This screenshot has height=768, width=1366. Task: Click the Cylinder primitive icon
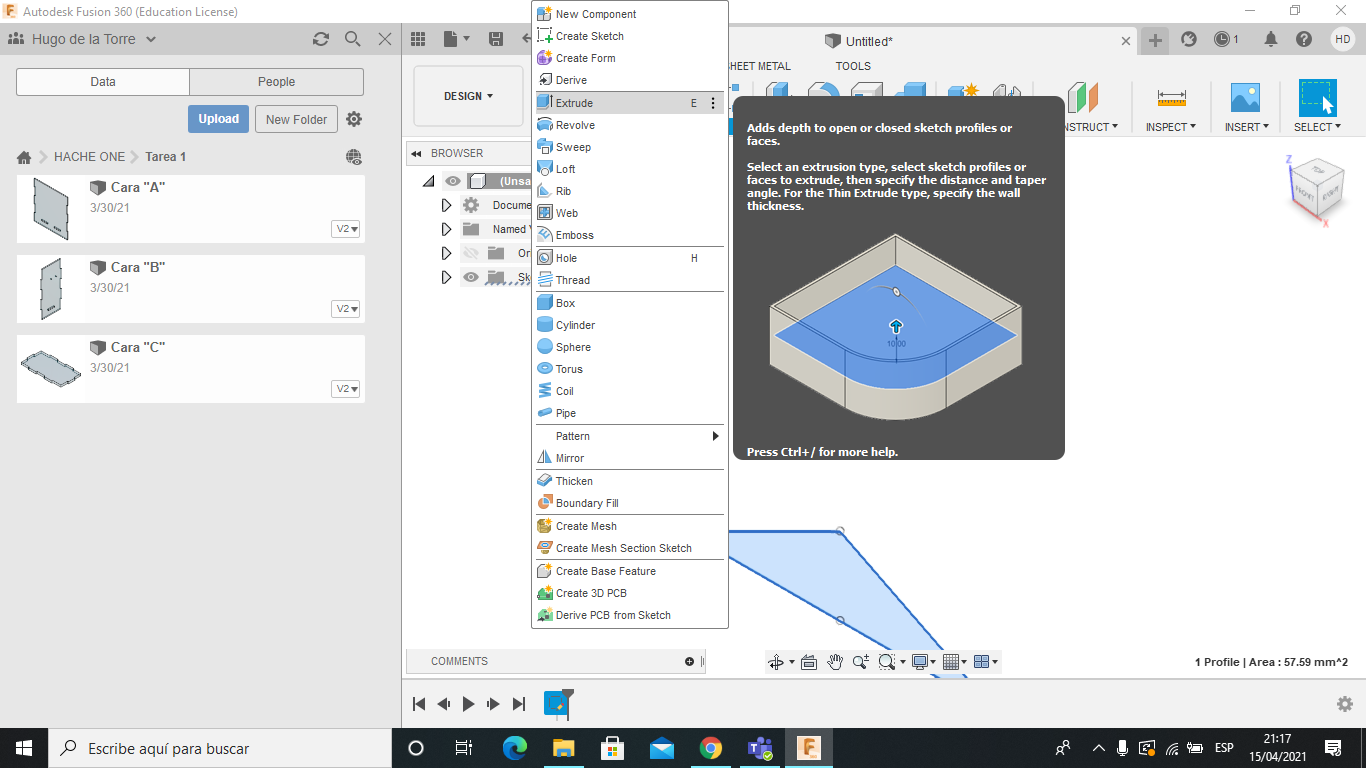coord(545,325)
